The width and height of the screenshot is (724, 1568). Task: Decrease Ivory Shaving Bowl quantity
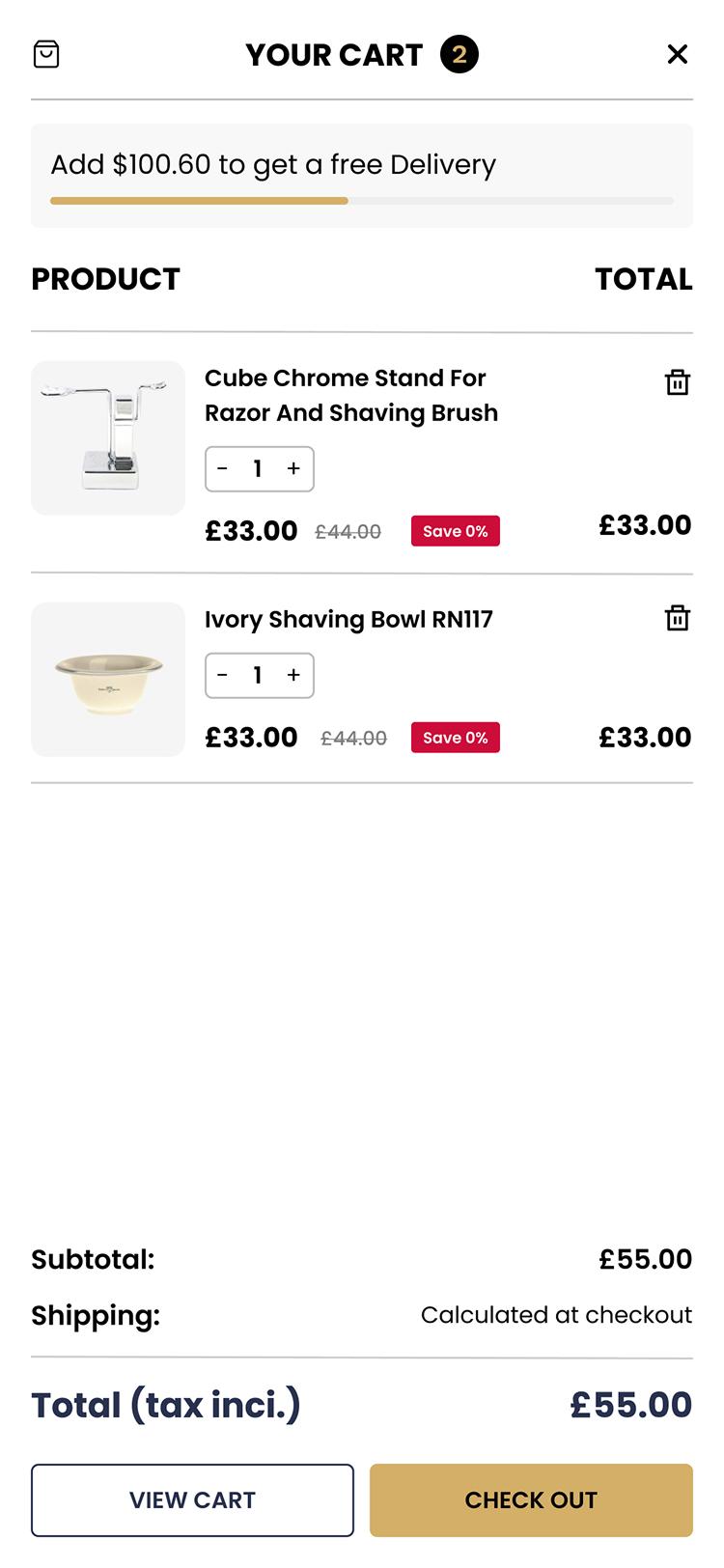[x=223, y=676]
